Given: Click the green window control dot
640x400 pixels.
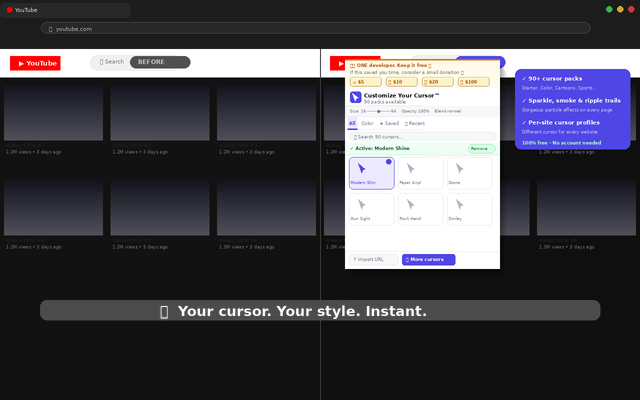Looking at the screenshot, I should (609, 9).
